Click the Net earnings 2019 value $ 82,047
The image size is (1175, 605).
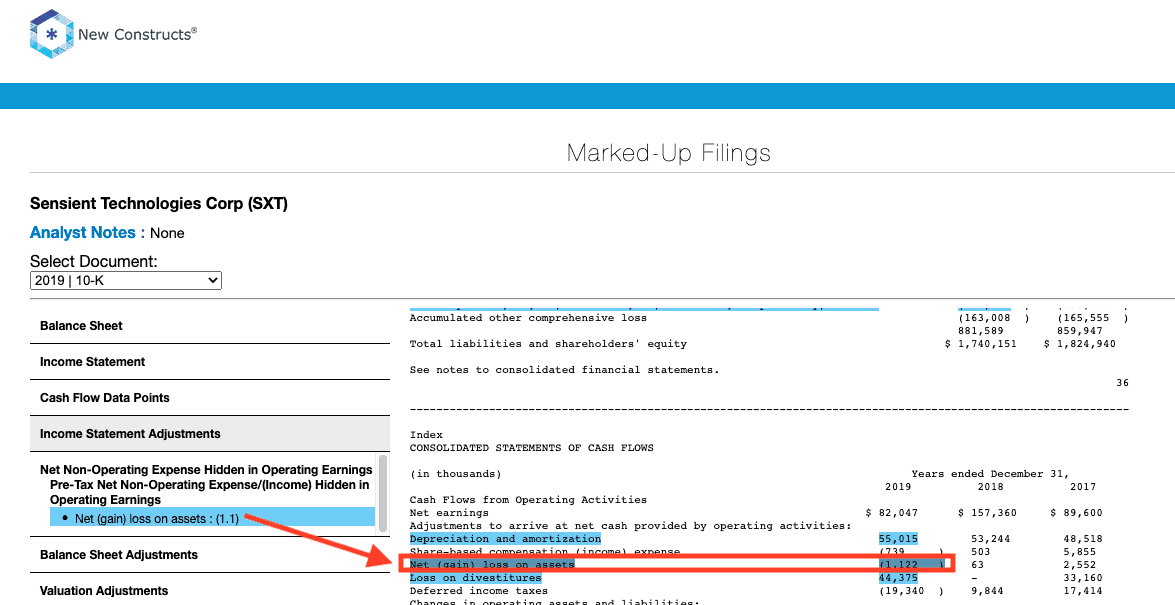[x=891, y=513]
